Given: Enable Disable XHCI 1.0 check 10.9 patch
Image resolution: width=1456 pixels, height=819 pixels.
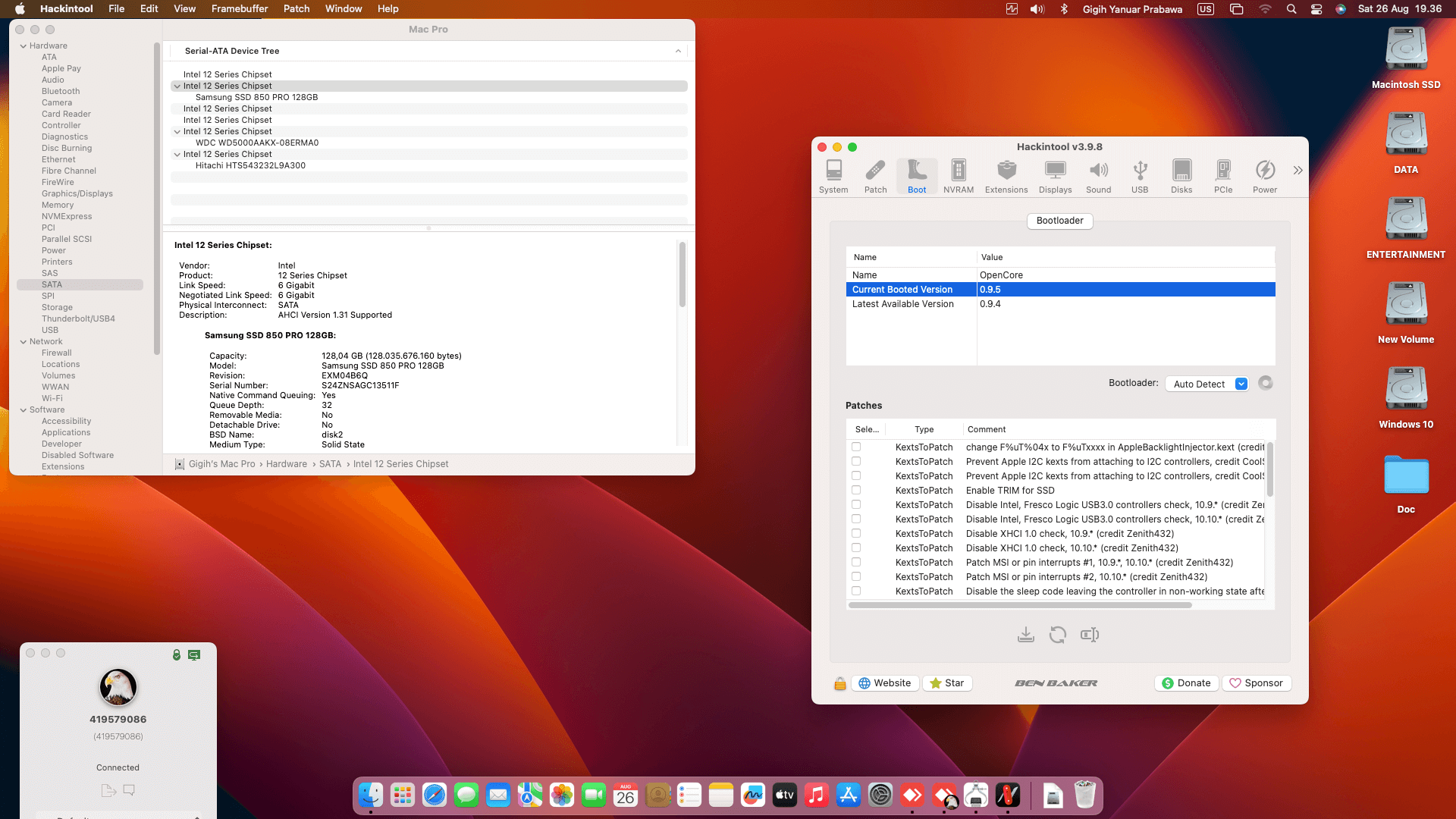Looking at the screenshot, I should (x=856, y=534).
